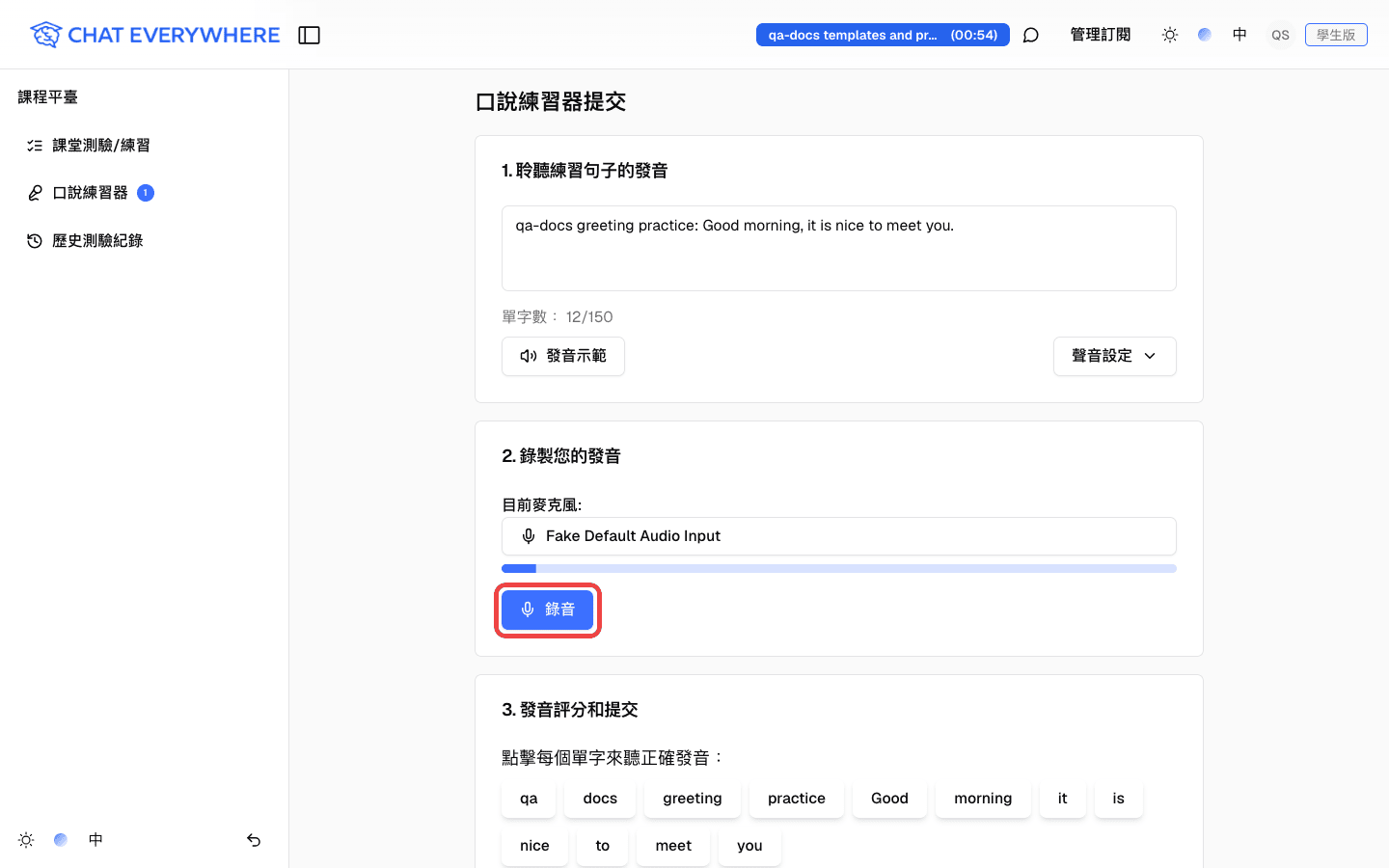The height and width of the screenshot is (868, 1389).
Task: Click the 口說練習器提交 page heading
Action: click(x=551, y=102)
